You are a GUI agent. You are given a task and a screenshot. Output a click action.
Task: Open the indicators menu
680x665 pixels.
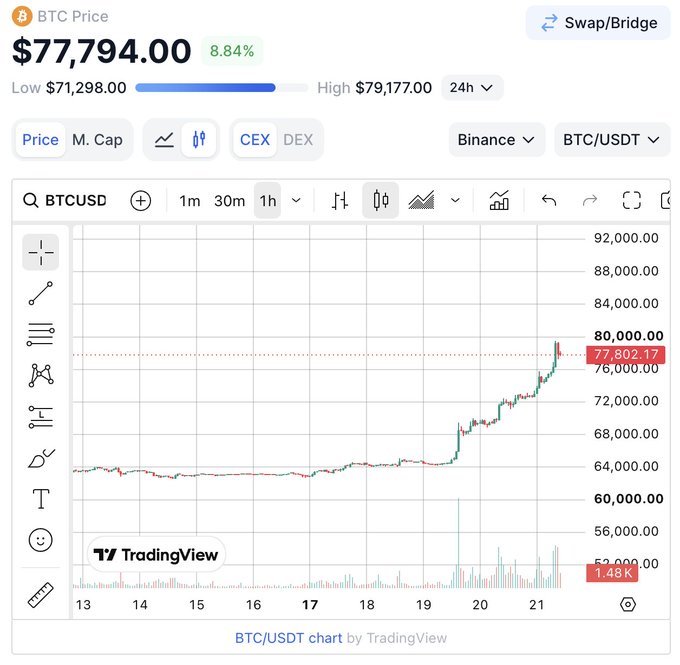point(499,200)
